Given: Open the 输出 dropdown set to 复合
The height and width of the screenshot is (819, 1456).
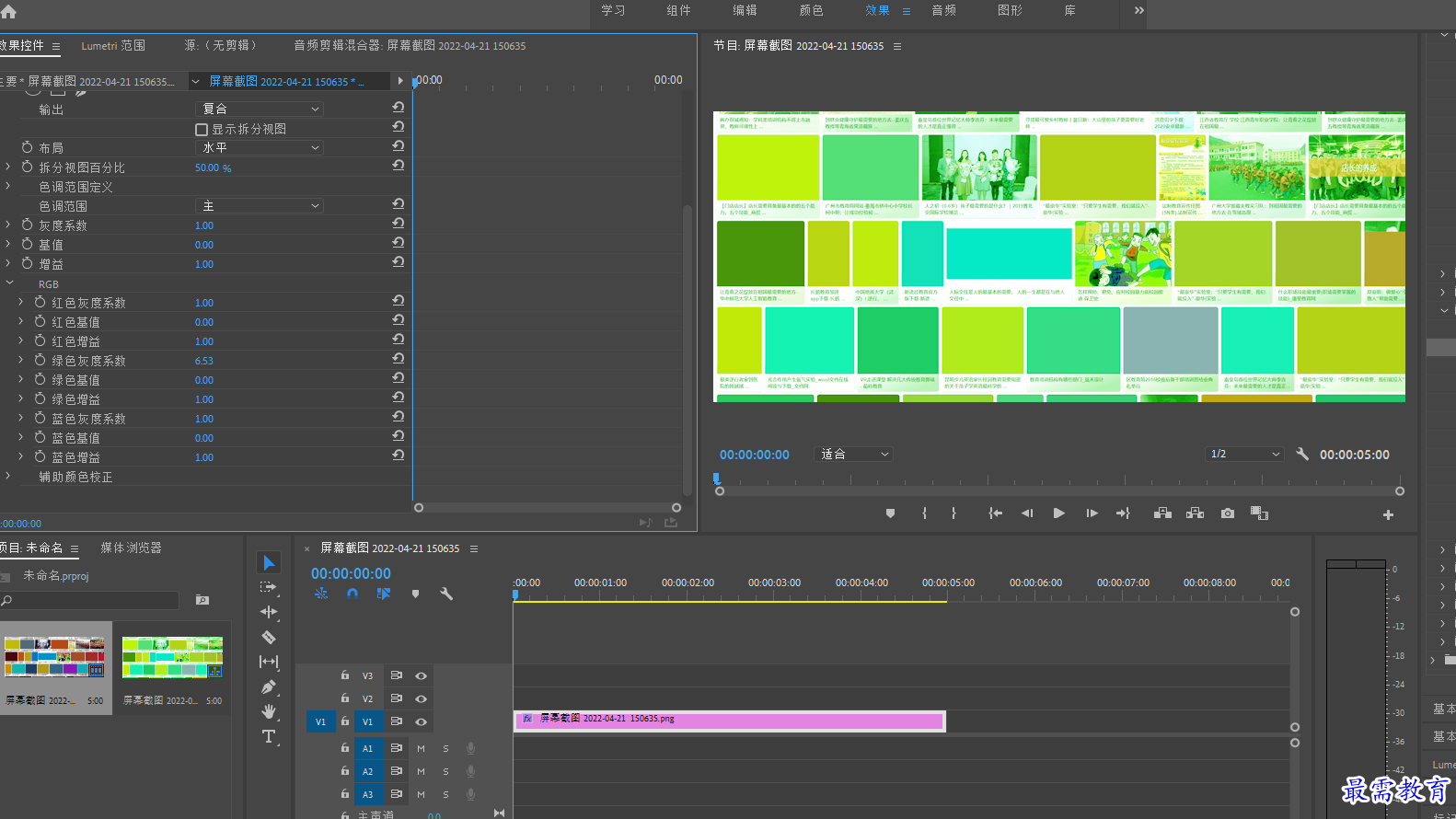Looking at the screenshot, I should [x=261, y=109].
